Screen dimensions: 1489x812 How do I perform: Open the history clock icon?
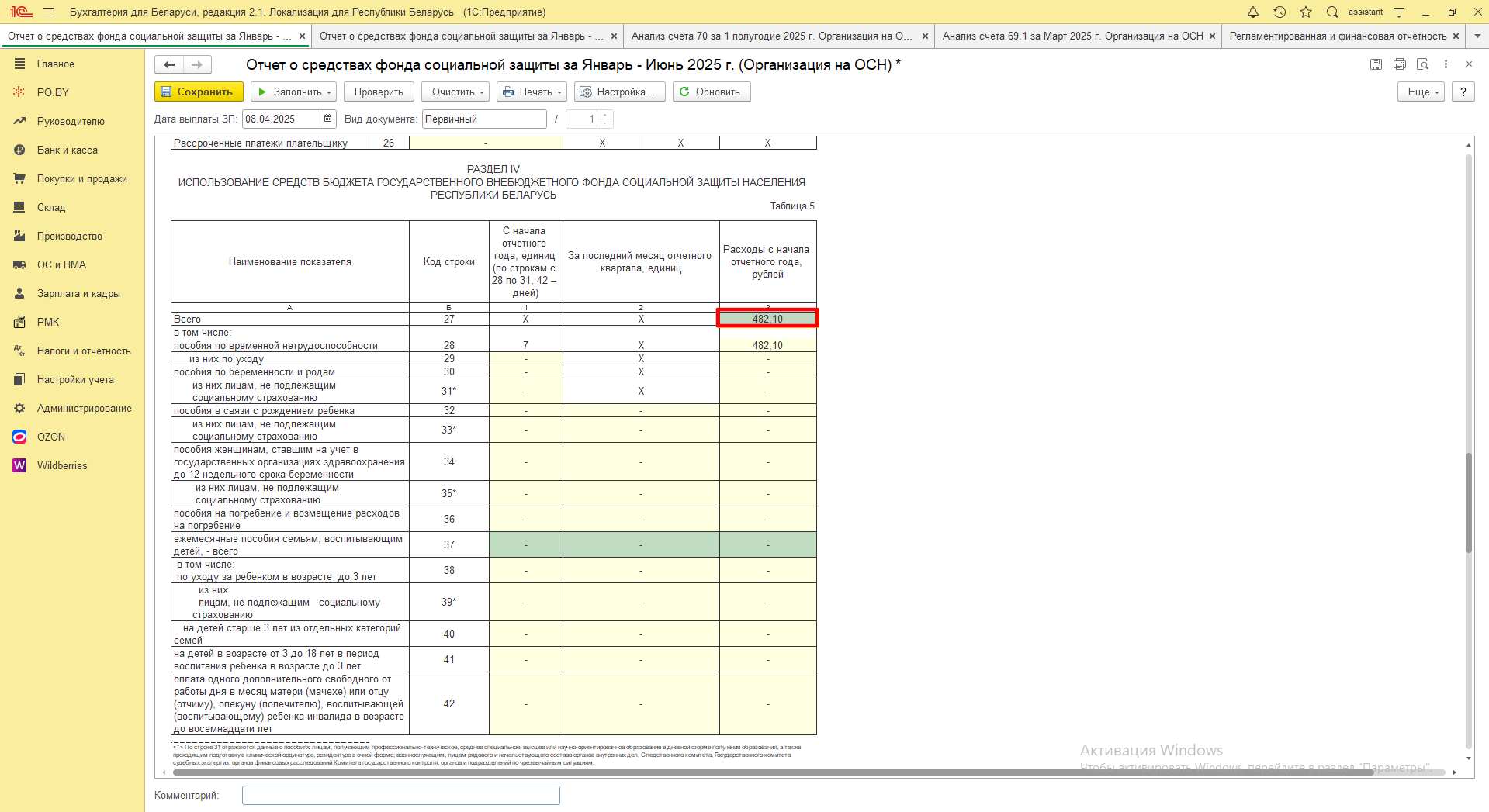[1280, 12]
